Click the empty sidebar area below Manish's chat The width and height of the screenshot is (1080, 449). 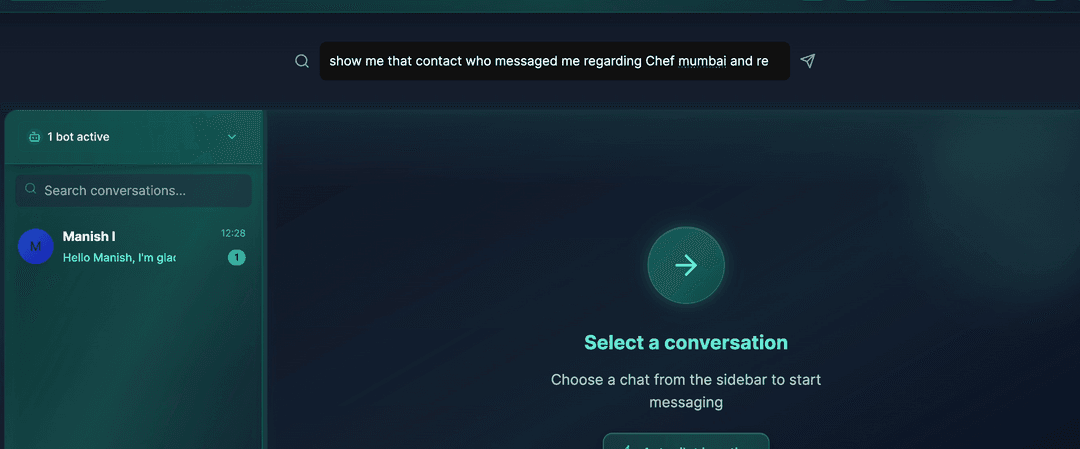(x=132, y=358)
